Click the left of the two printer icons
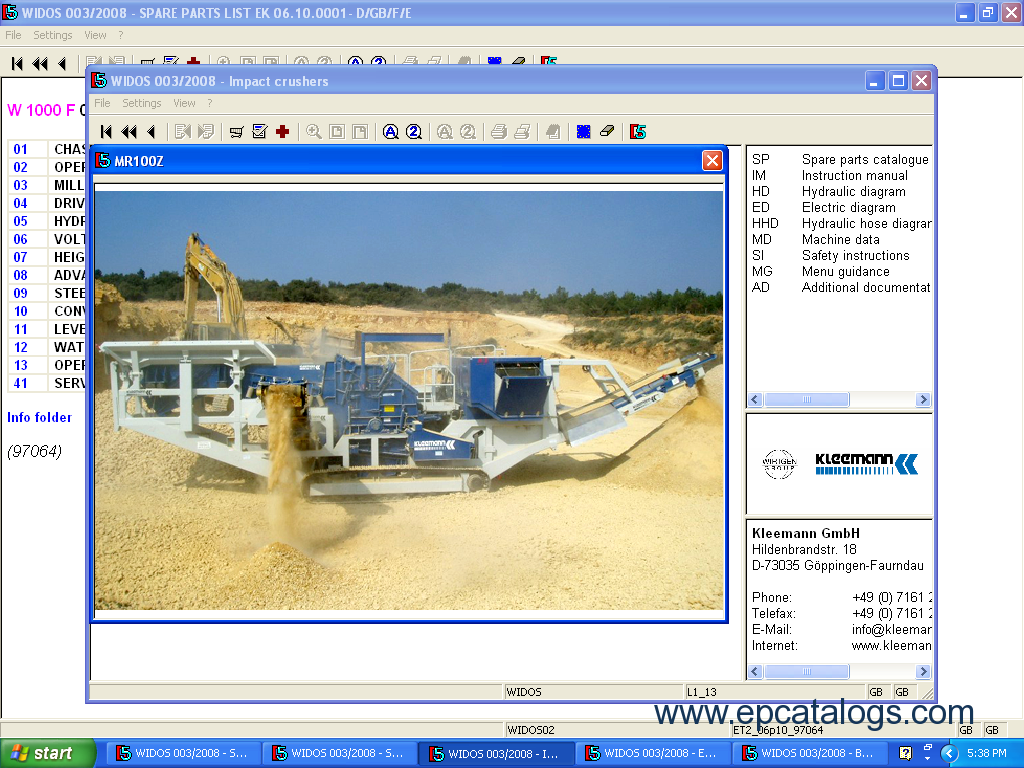 (499, 132)
